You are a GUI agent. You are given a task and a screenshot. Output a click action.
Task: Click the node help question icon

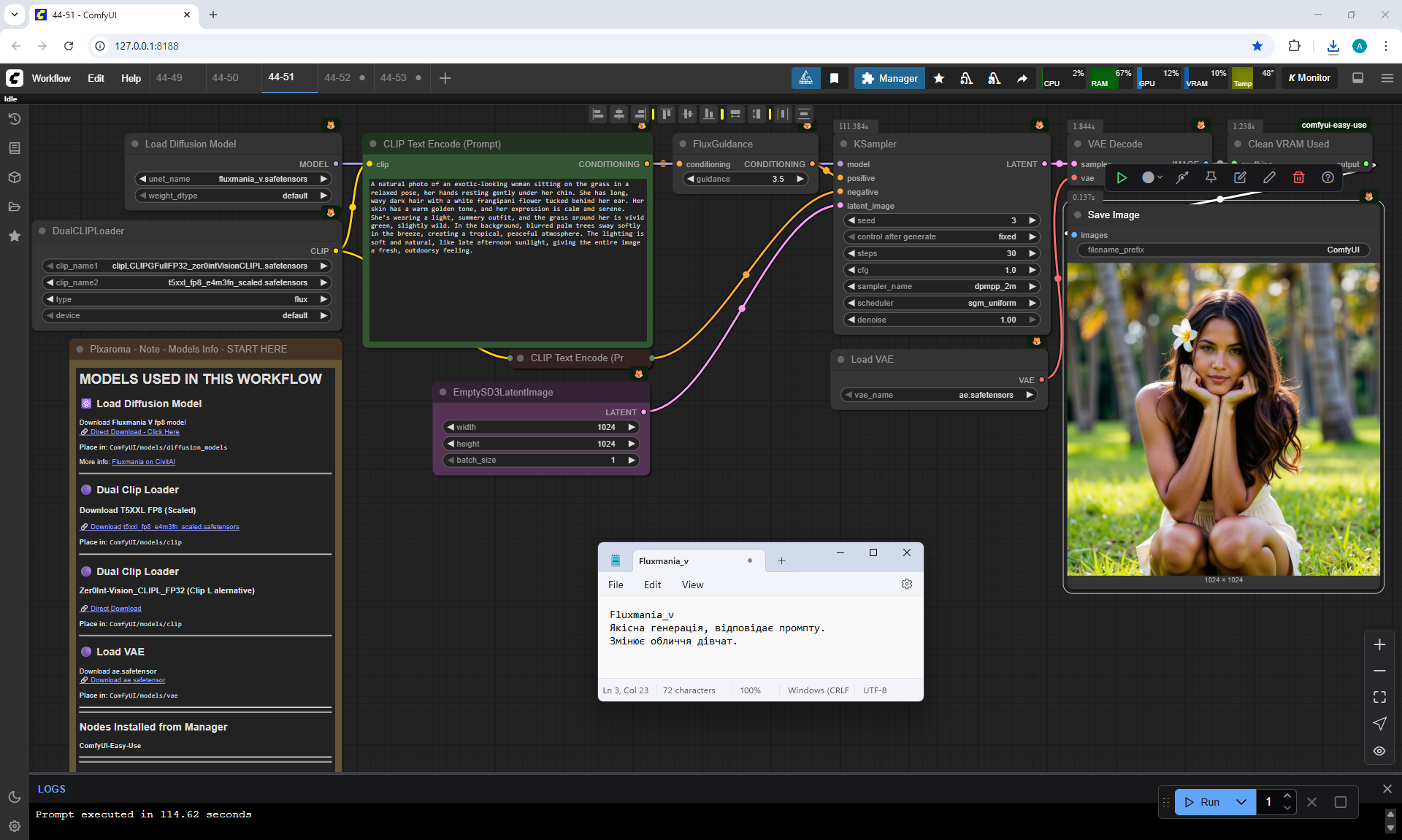1328,177
